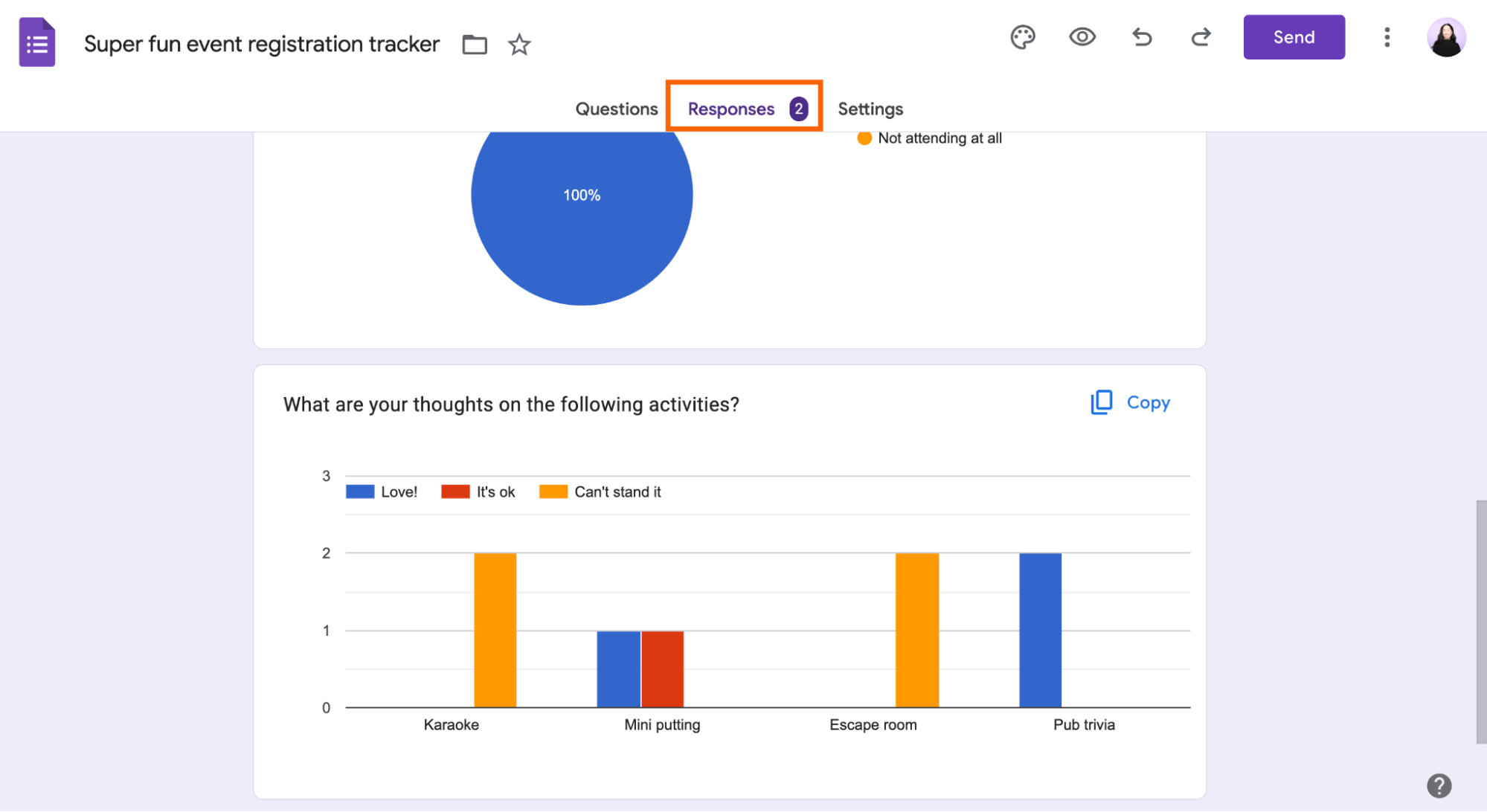Click the move to folder icon

tap(474, 45)
